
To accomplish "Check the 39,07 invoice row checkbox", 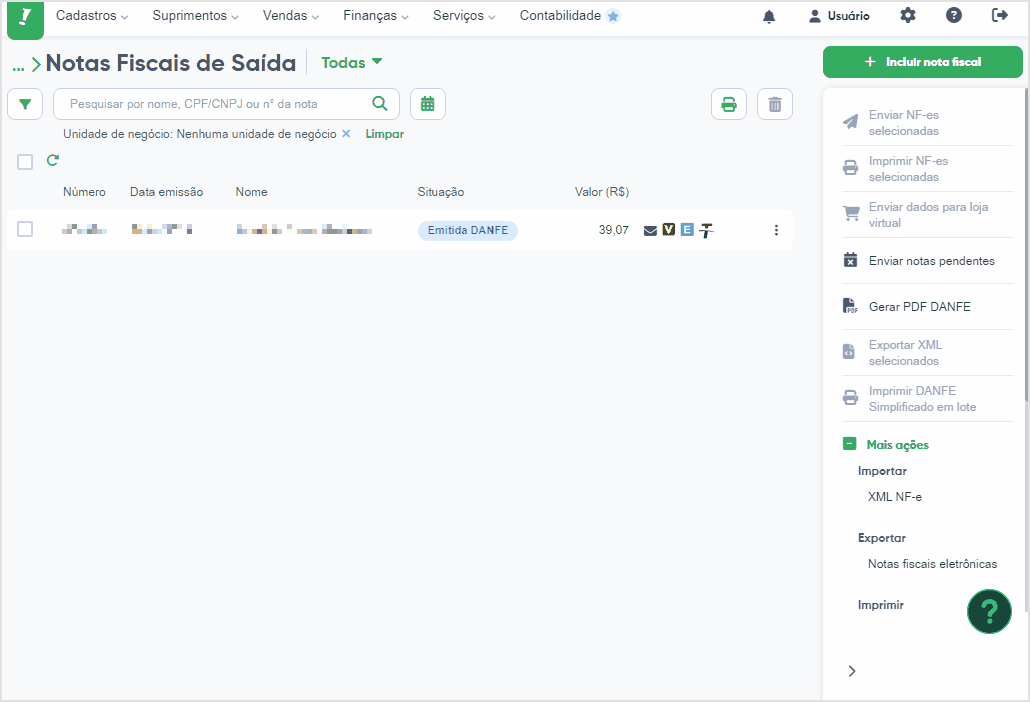I will pos(25,229).
